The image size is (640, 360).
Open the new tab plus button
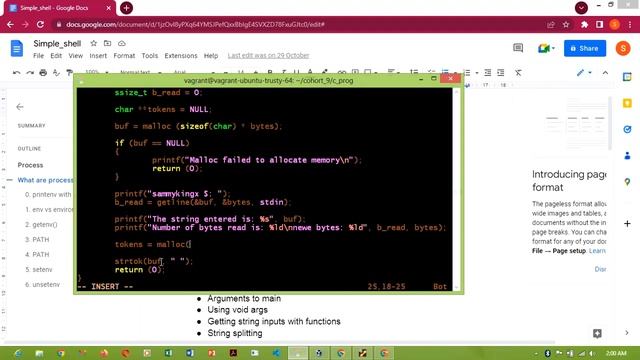coord(126,8)
